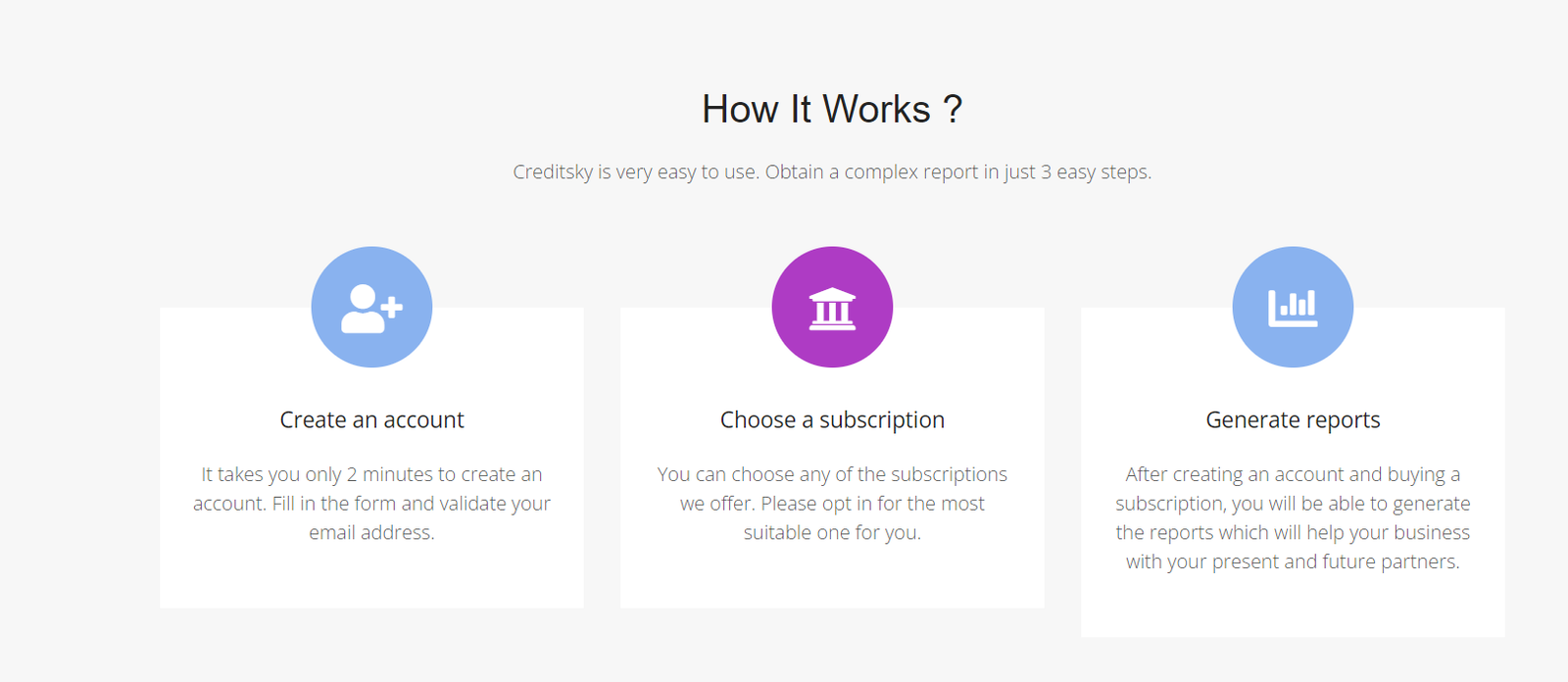1568x682 pixels.
Task: Click the plus sign beside the user silhouette
Action: tap(392, 308)
